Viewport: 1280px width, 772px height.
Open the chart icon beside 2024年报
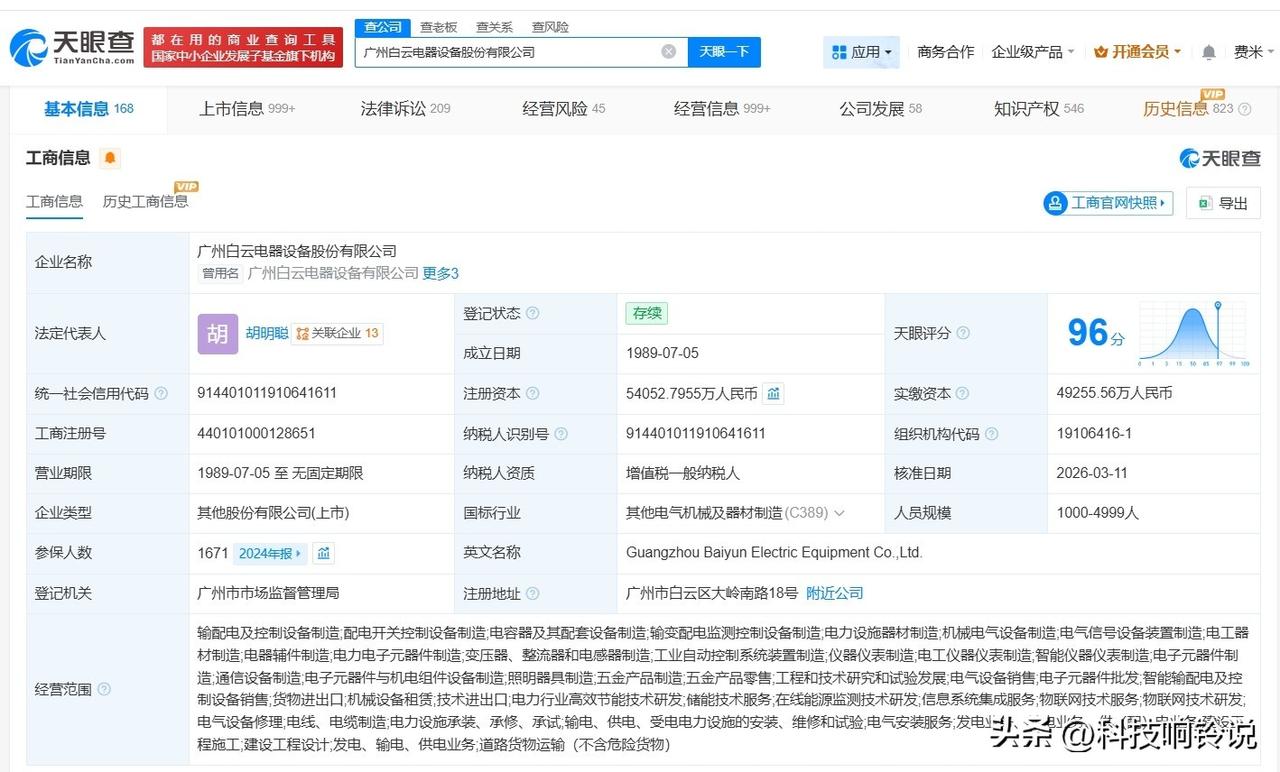(x=323, y=553)
